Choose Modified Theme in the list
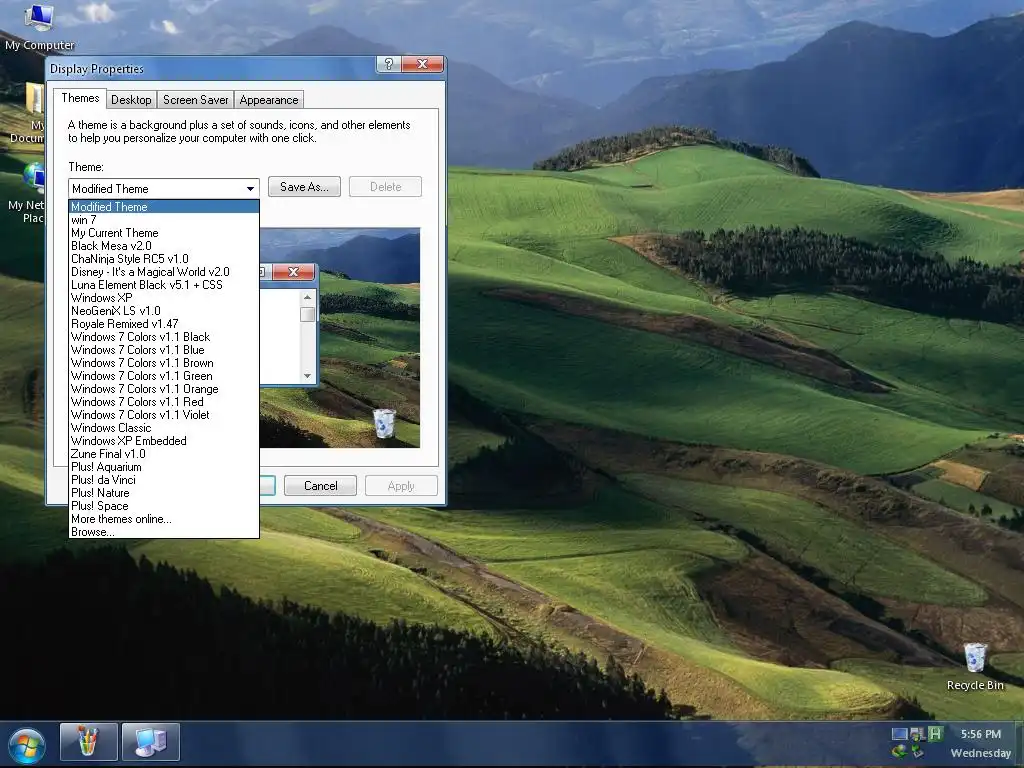Viewport: 1024px width, 768px height. [x=164, y=207]
